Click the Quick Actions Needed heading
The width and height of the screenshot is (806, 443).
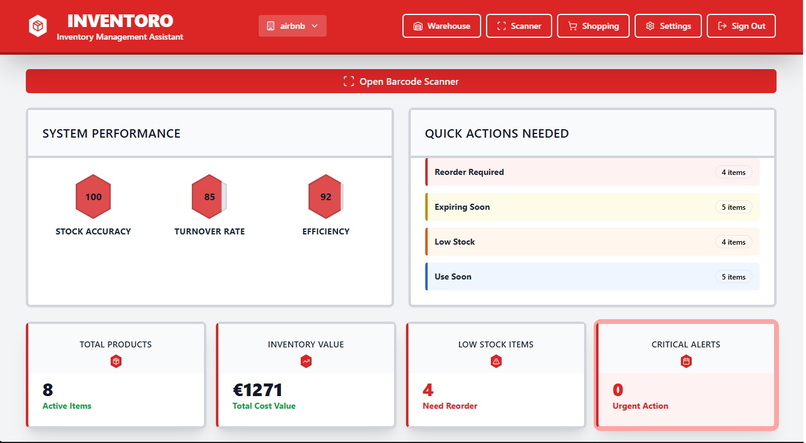click(x=497, y=134)
